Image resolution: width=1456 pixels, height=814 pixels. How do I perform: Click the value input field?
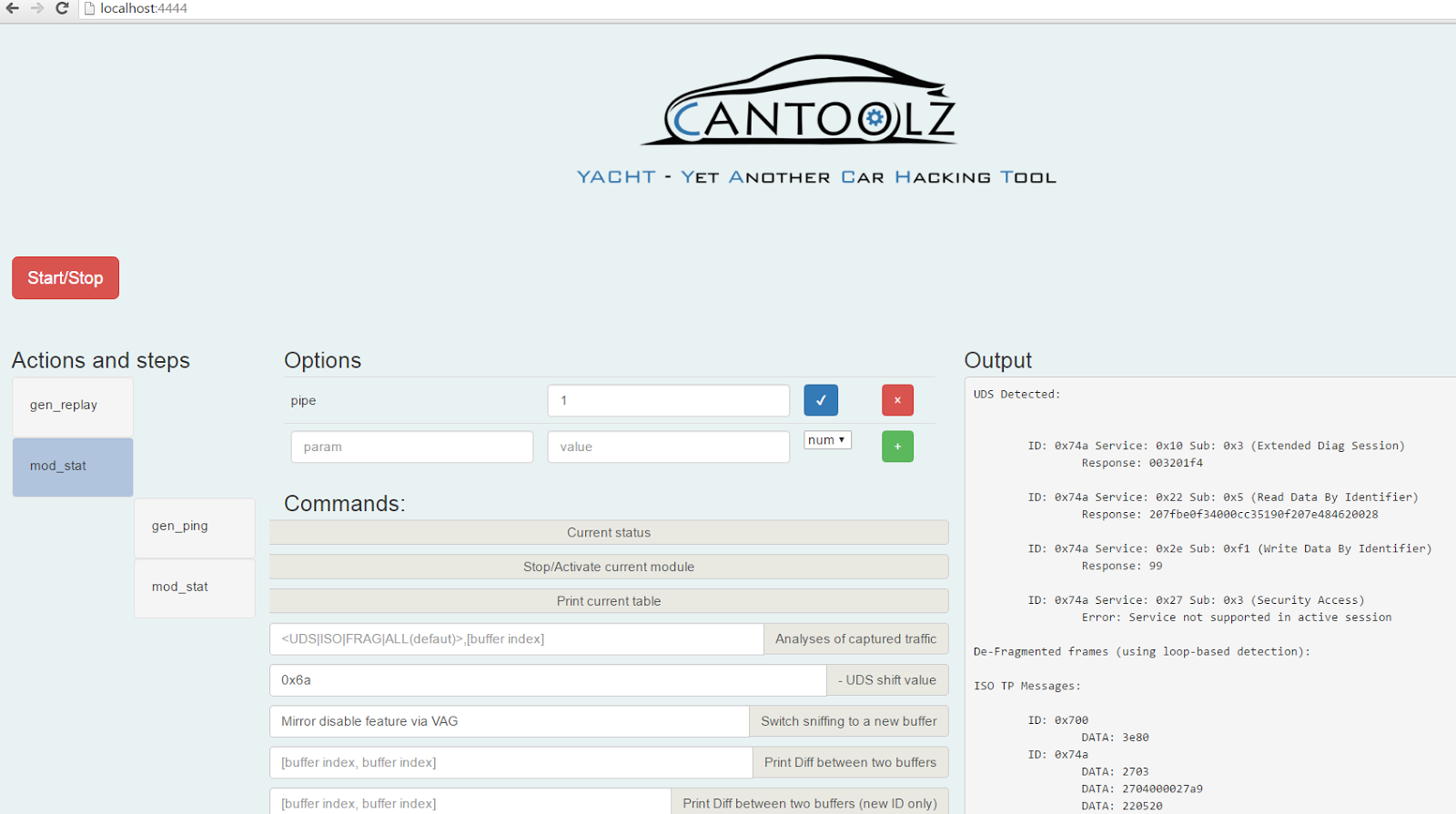pos(669,447)
